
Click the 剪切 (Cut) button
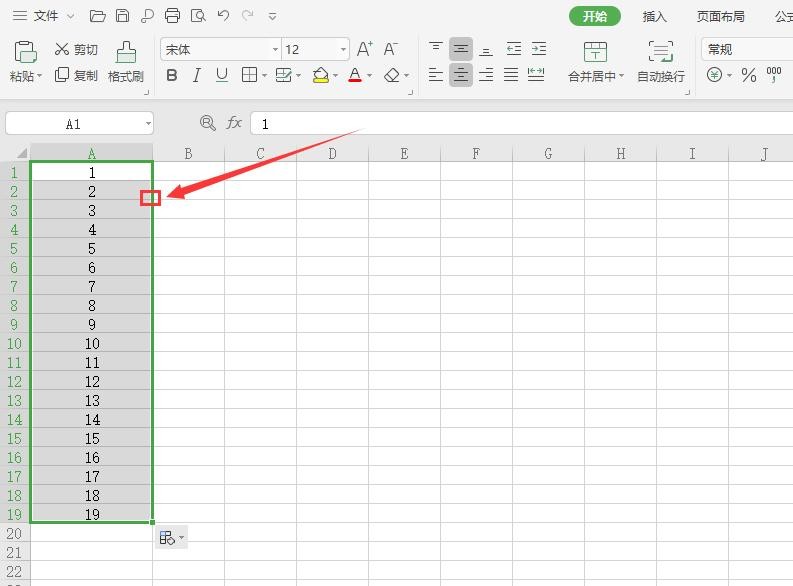click(76, 49)
